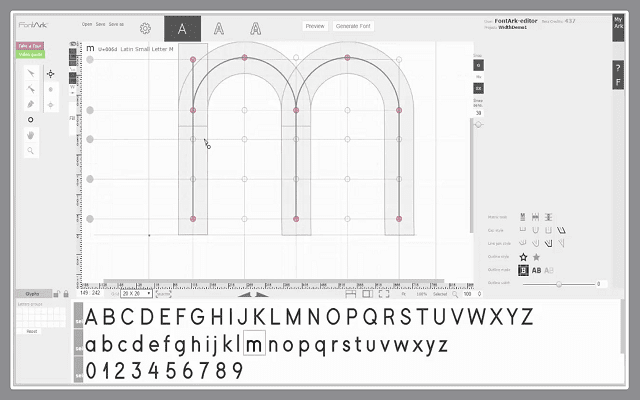The image size is (640, 400).
Task: Select the magnifier zoom tool
Action: tap(31, 150)
